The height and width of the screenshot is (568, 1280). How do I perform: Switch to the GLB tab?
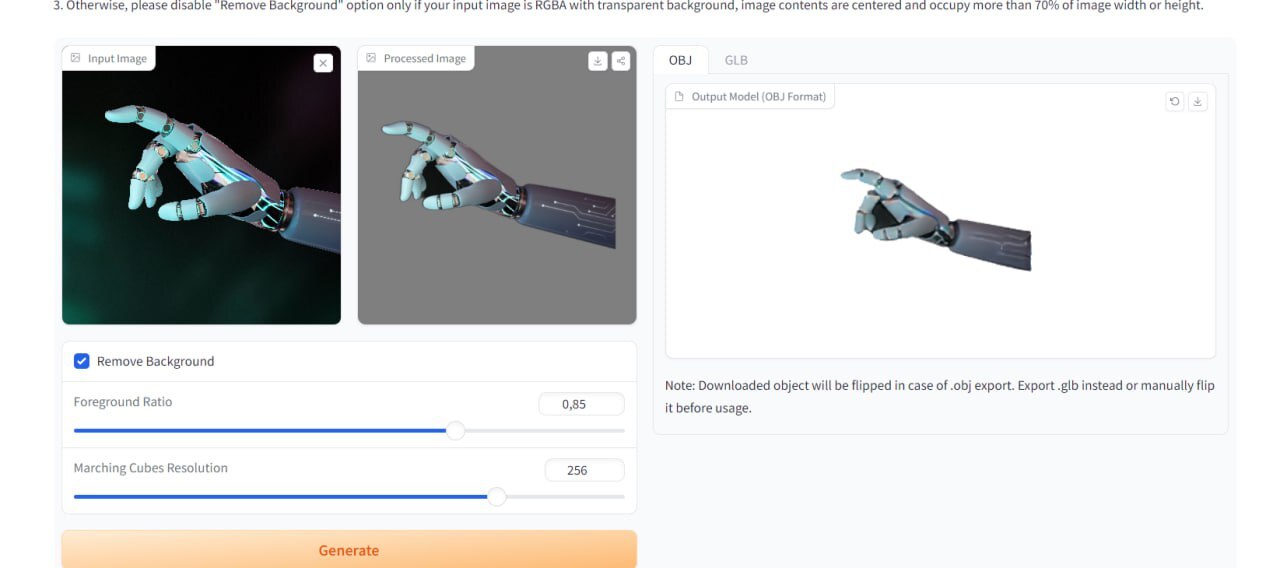tap(736, 60)
